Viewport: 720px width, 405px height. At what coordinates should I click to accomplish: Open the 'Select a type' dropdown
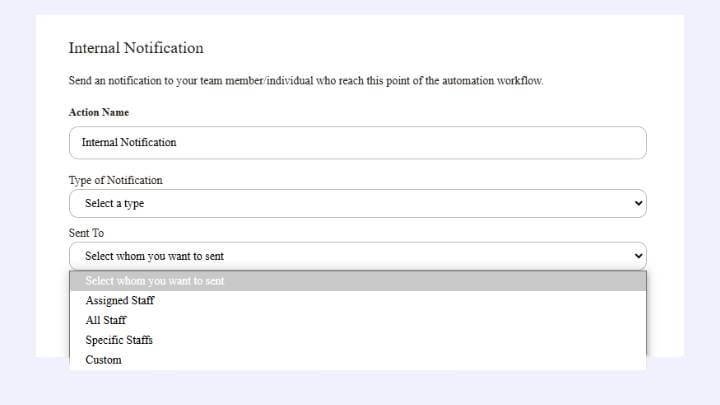357,204
